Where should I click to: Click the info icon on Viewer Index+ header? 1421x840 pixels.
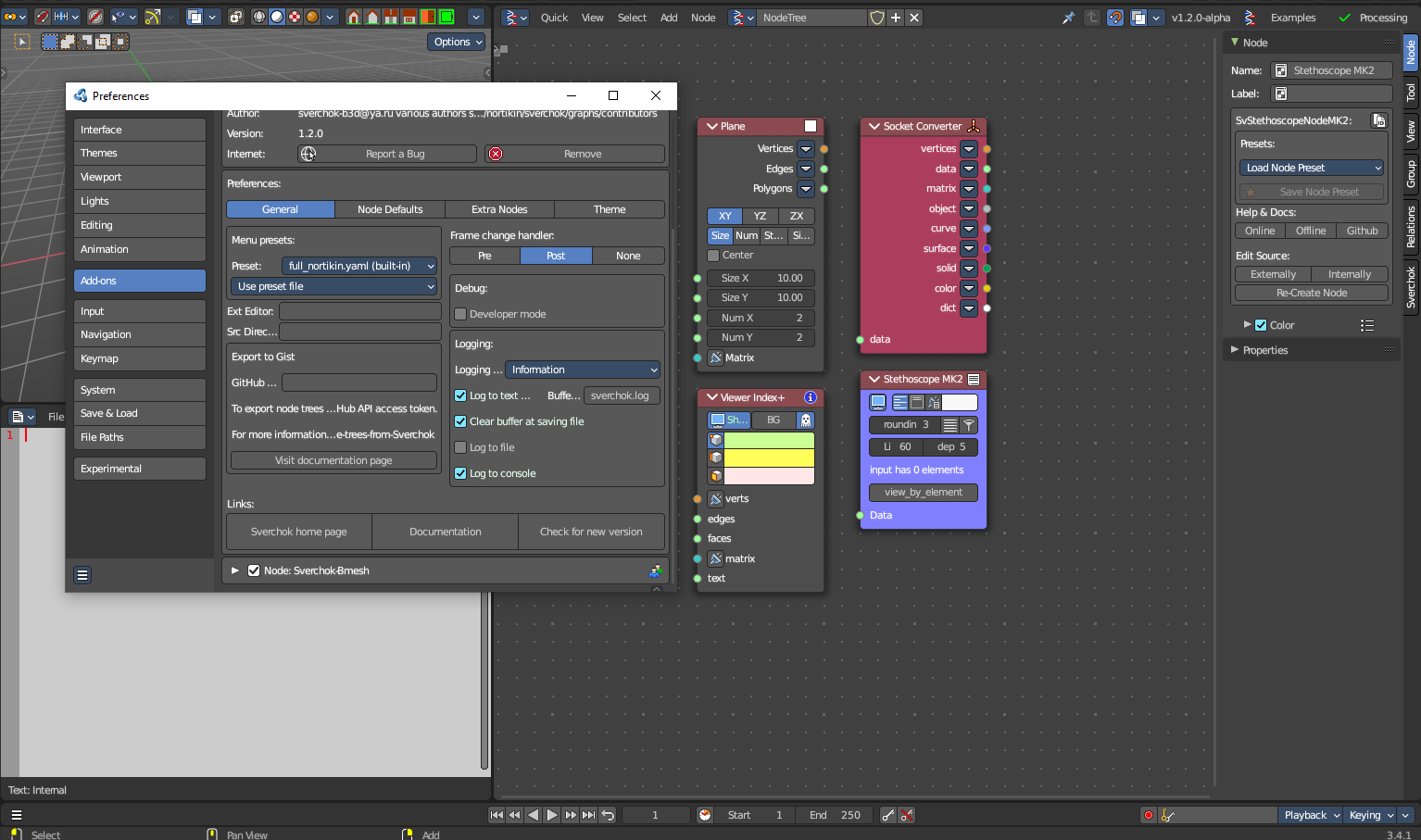pyautogui.click(x=811, y=396)
